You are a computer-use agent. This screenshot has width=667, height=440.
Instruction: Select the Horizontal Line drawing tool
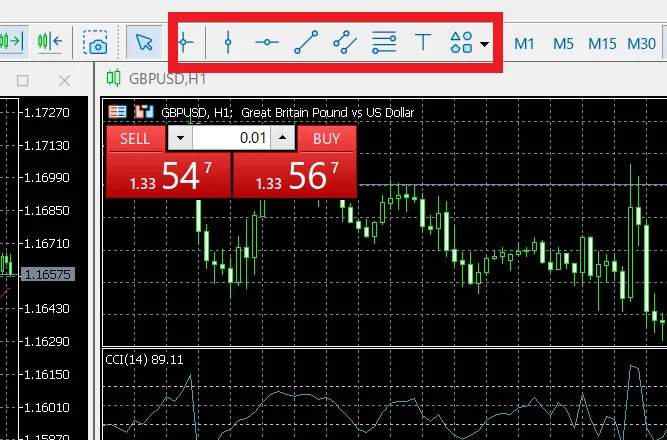click(267, 42)
